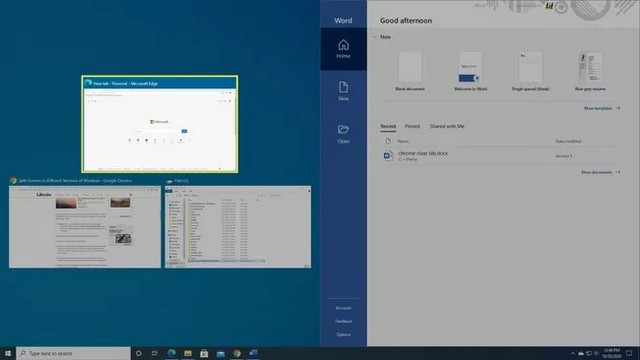Click the taskbar clock and date
The image size is (640, 360).
point(611,353)
